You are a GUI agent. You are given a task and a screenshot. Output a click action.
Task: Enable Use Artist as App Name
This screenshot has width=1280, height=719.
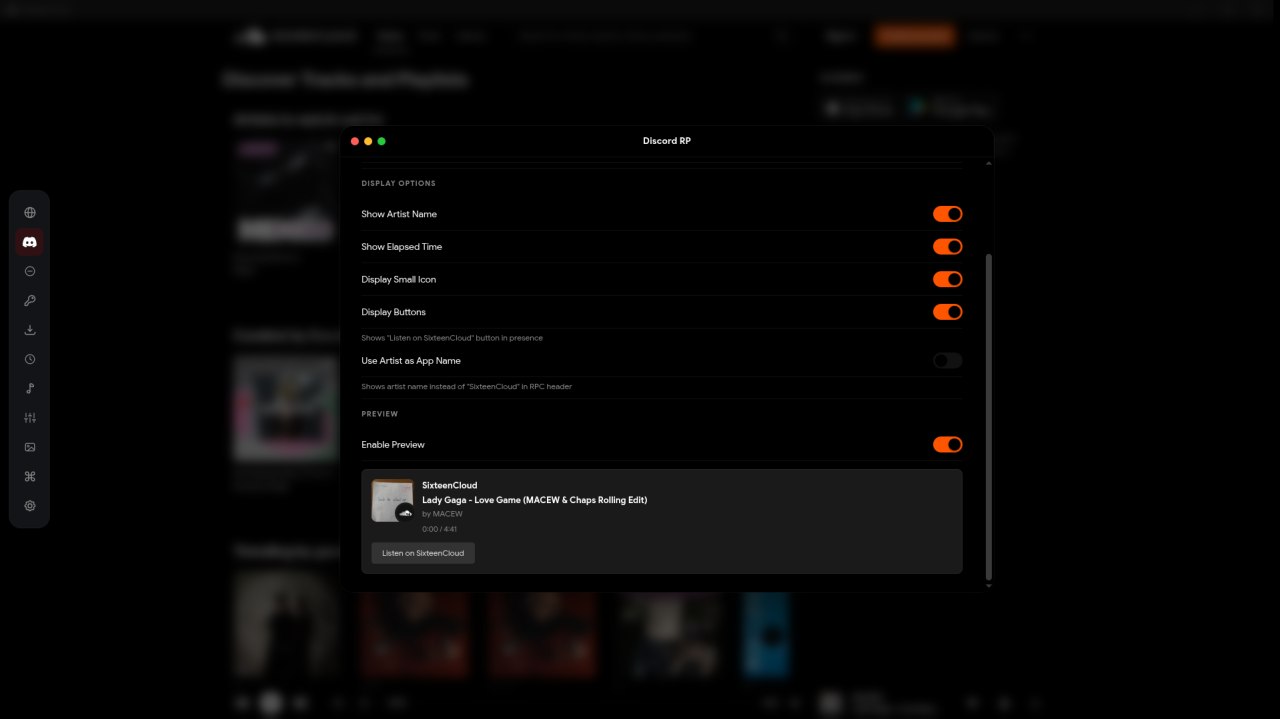(947, 360)
